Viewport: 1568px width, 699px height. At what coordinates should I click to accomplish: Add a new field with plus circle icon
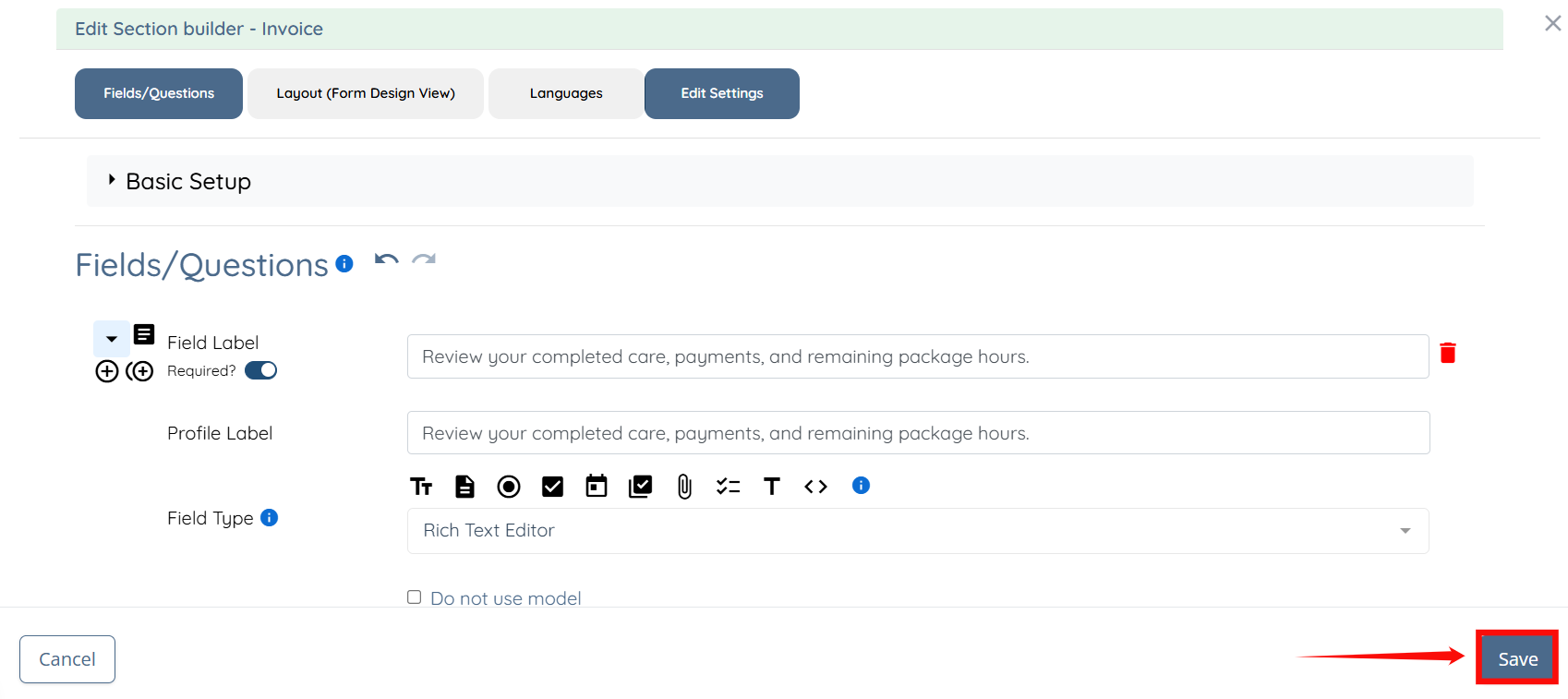(x=107, y=371)
